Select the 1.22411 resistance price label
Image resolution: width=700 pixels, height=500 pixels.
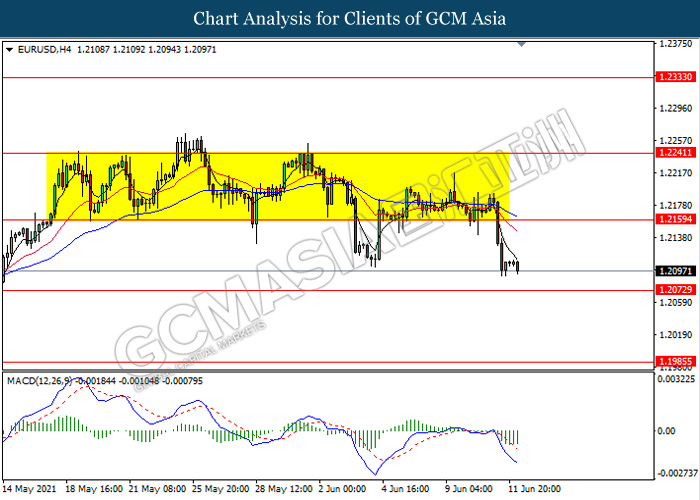pos(675,153)
